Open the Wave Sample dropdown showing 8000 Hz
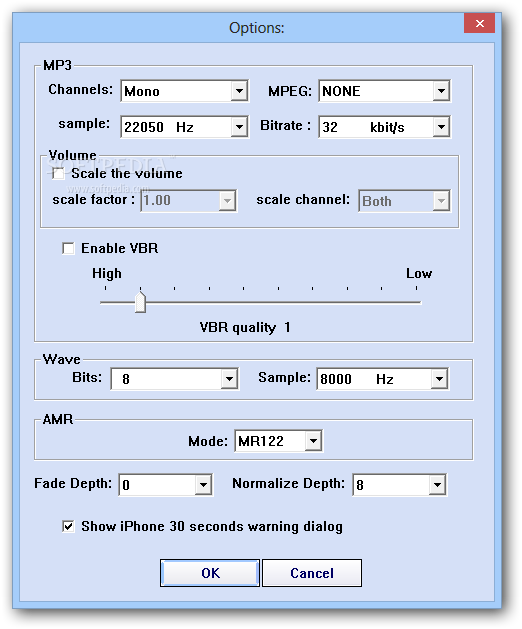 [383, 379]
